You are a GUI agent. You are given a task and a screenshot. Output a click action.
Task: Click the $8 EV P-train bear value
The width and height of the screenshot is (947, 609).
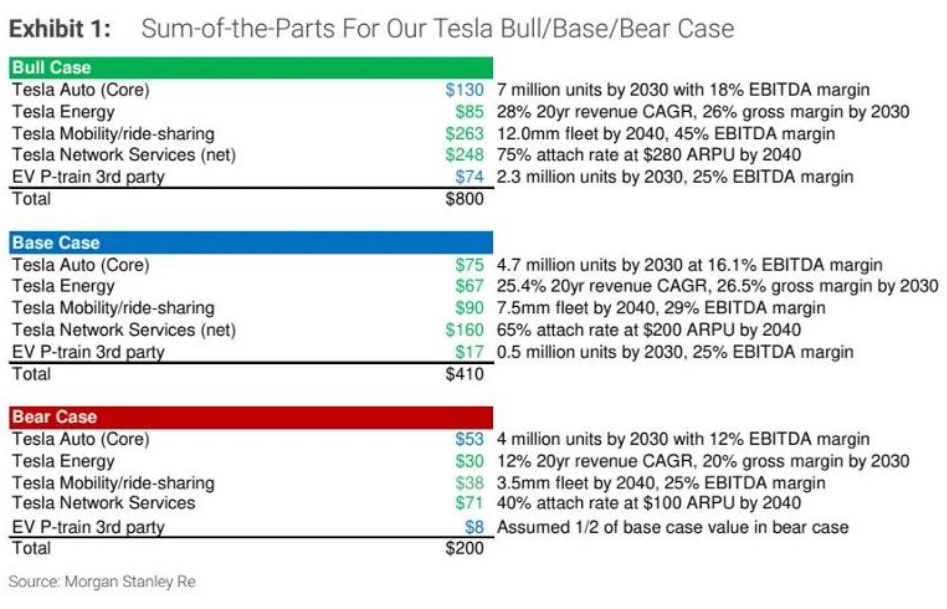(x=474, y=527)
